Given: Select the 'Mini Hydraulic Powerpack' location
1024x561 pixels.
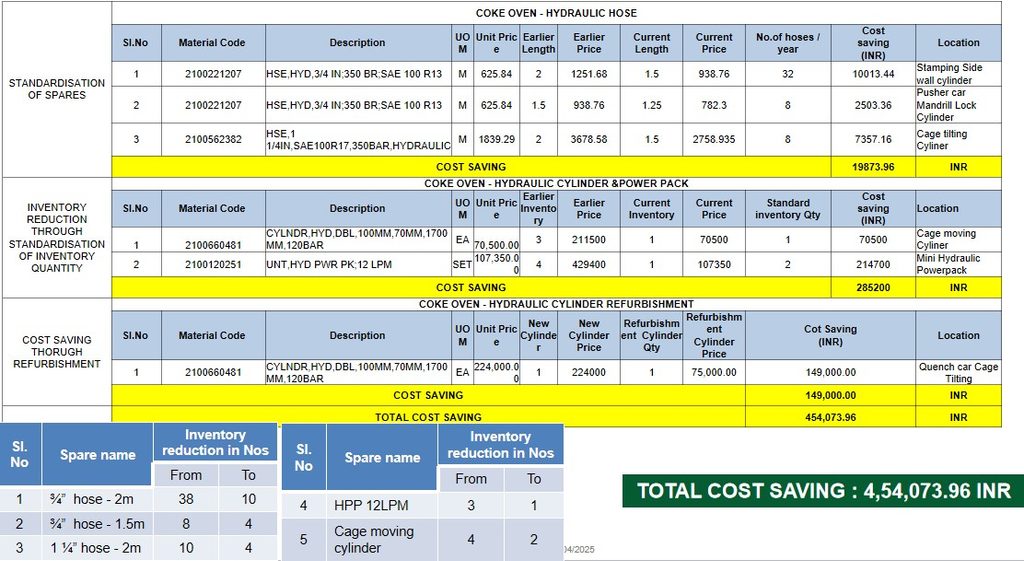Looking at the screenshot, I should point(948,264).
